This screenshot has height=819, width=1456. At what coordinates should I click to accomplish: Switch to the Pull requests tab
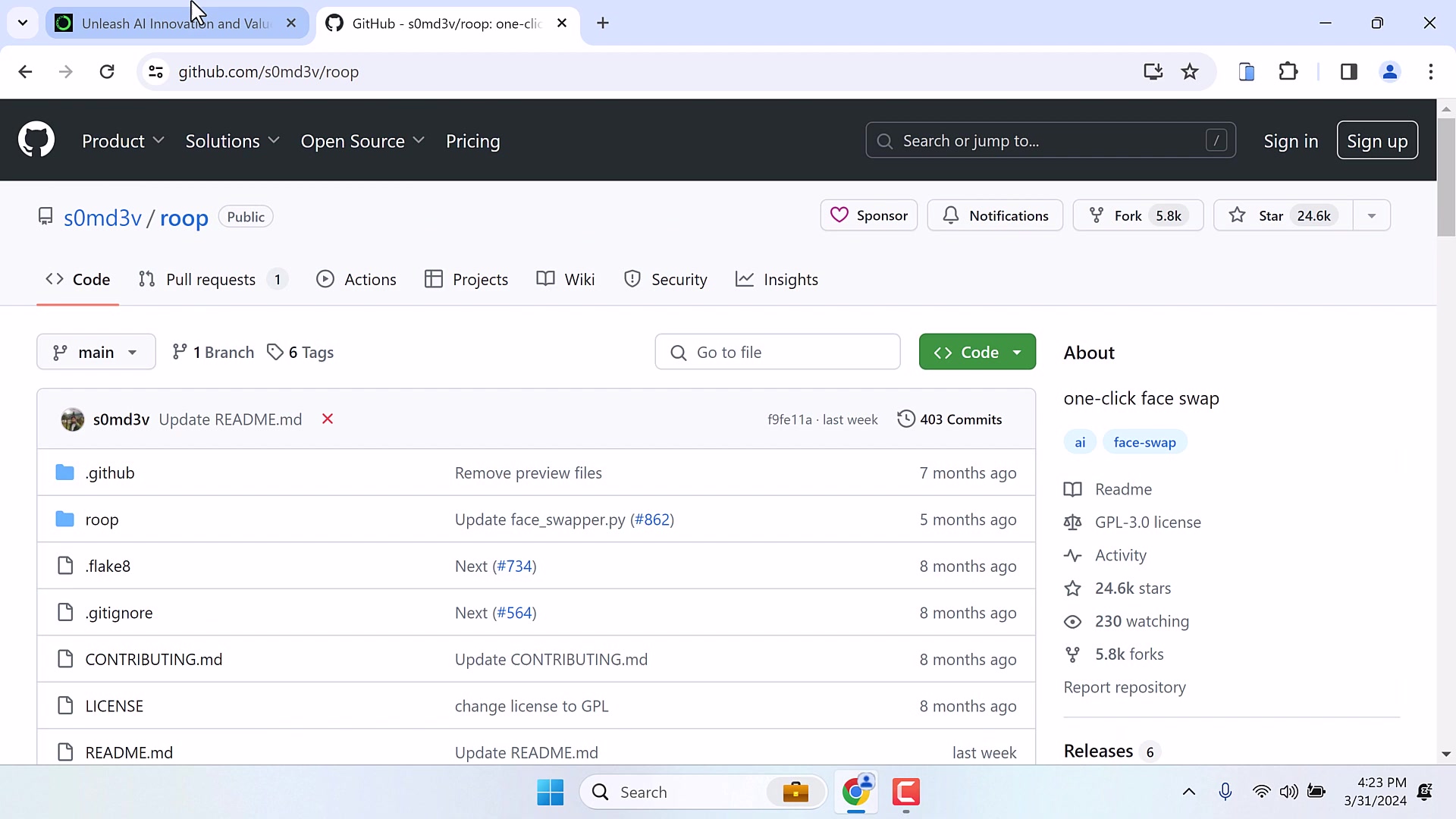211,280
